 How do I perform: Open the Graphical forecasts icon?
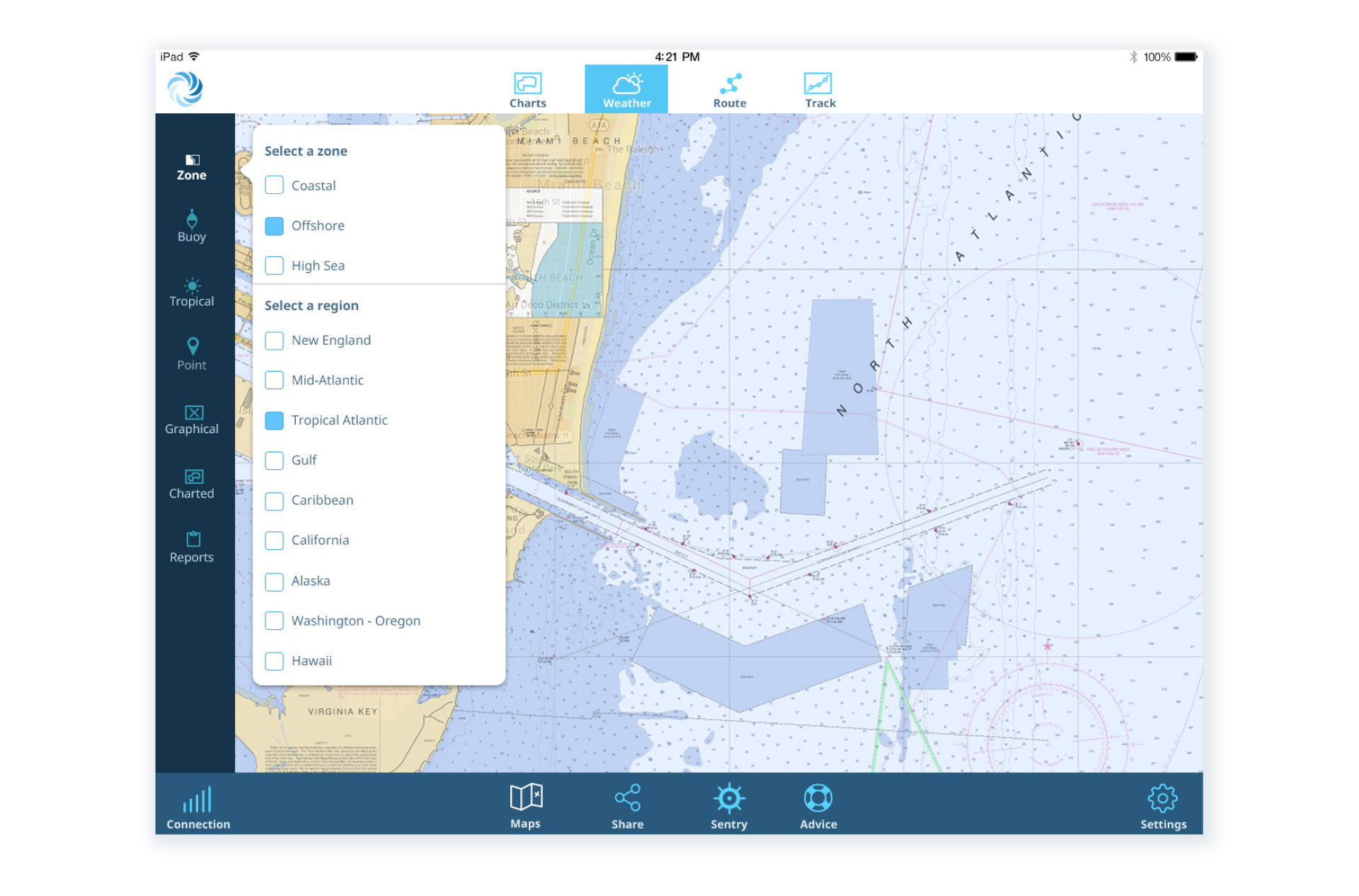194,413
